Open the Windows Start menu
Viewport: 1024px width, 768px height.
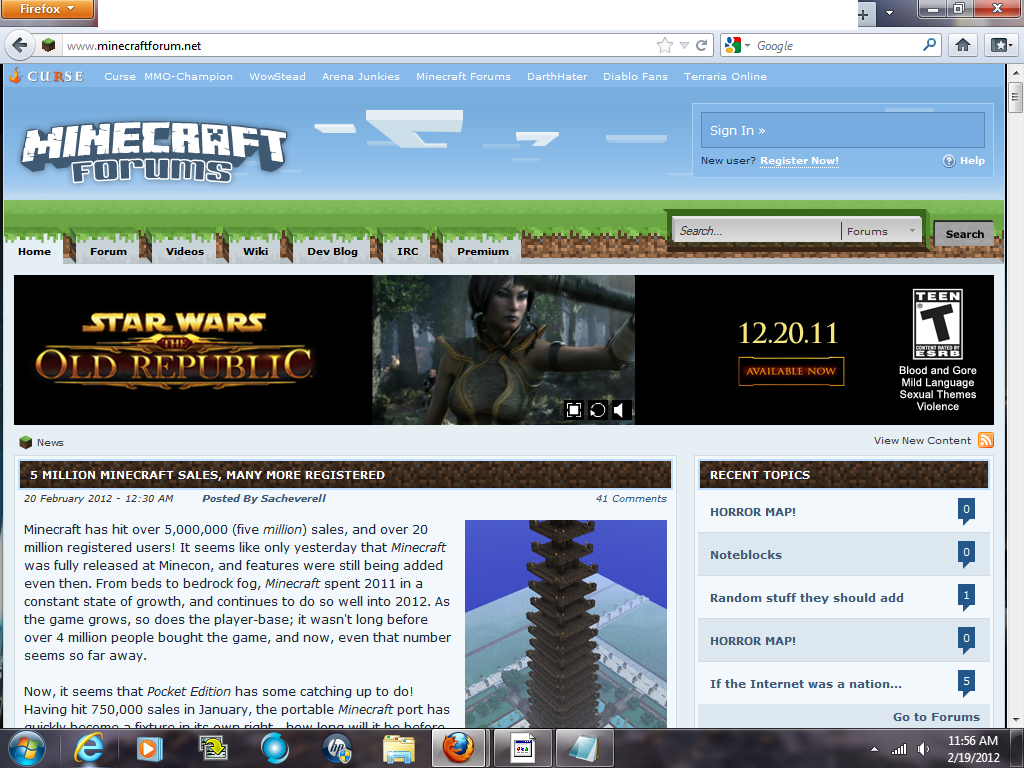coord(26,748)
